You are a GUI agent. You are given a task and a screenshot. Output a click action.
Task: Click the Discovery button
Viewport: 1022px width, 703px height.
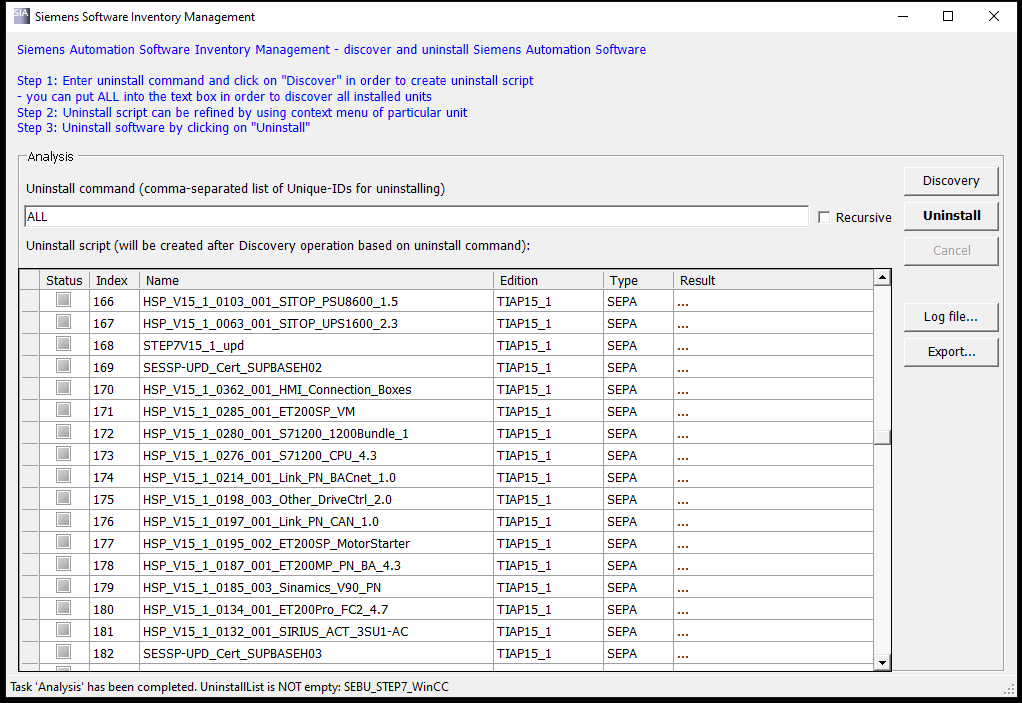click(x=950, y=181)
